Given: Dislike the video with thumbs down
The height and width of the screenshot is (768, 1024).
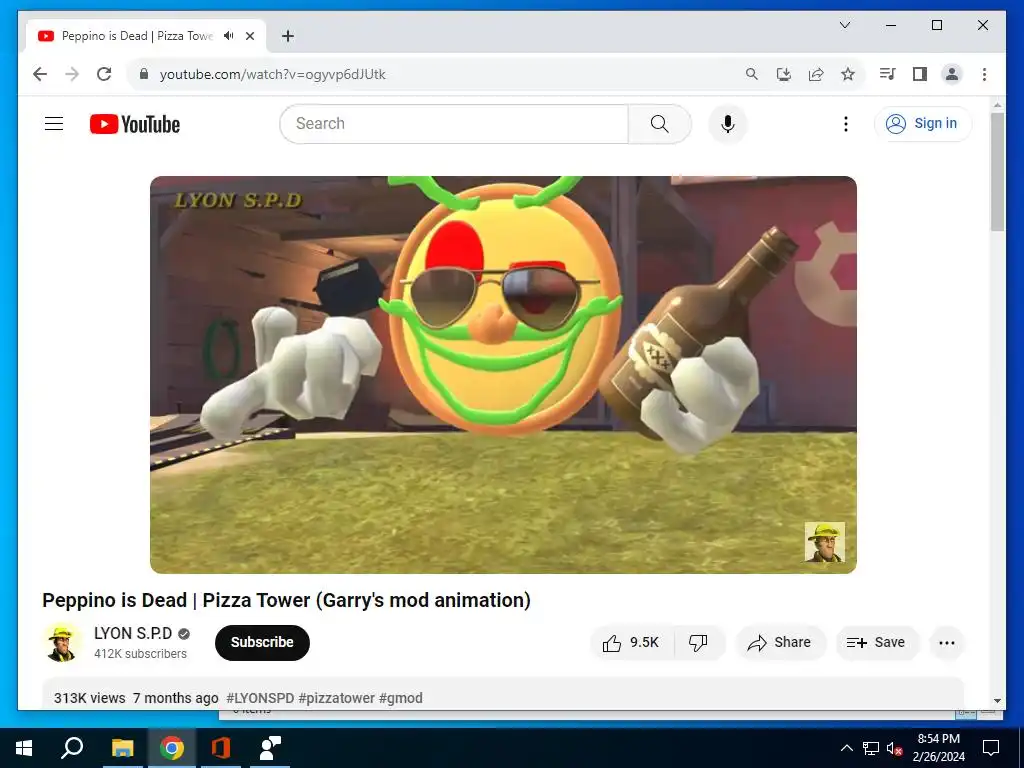Looking at the screenshot, I should point(698,643).
